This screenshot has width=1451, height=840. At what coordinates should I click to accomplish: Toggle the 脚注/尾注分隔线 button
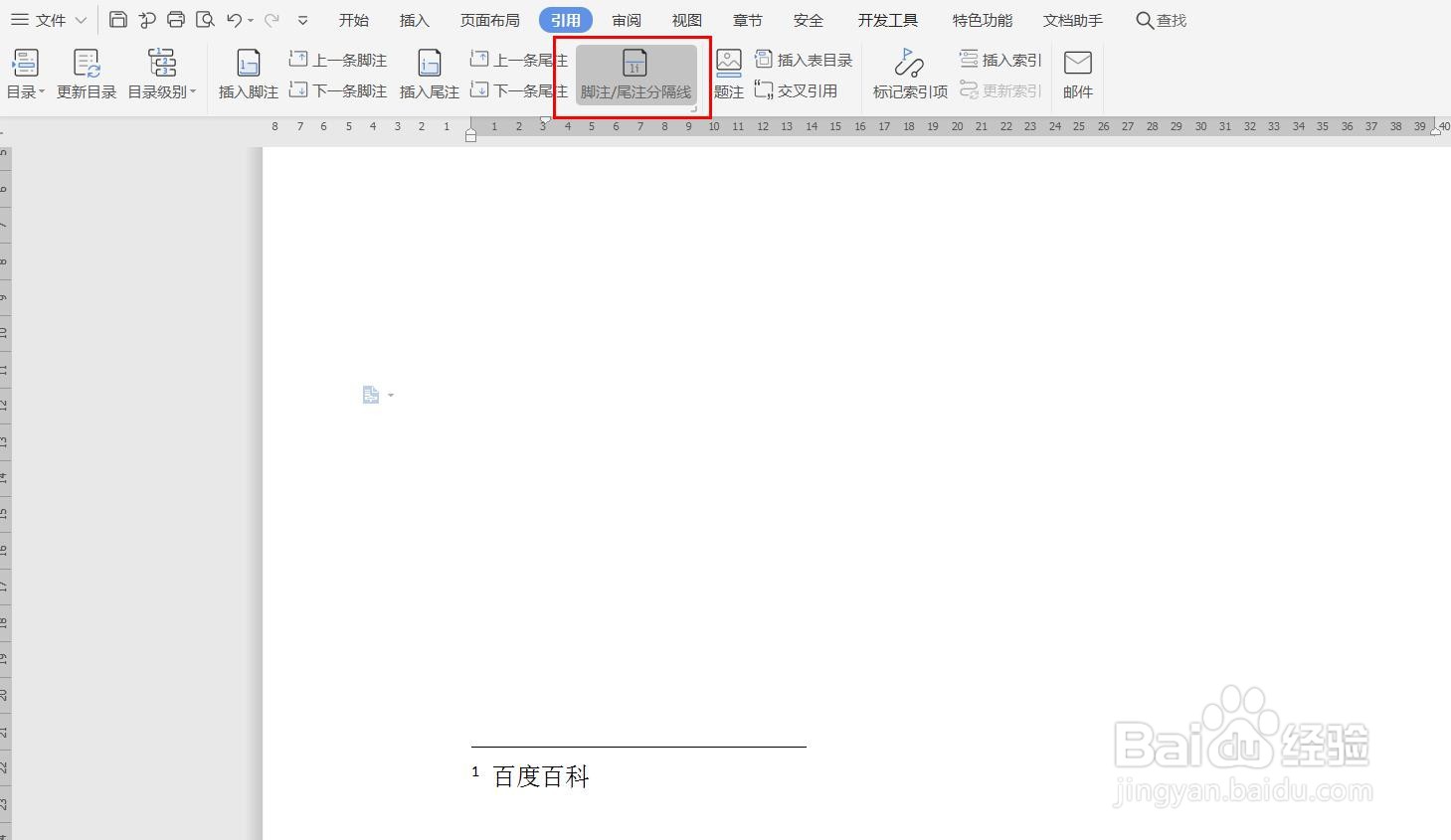[x=635, y=75]
